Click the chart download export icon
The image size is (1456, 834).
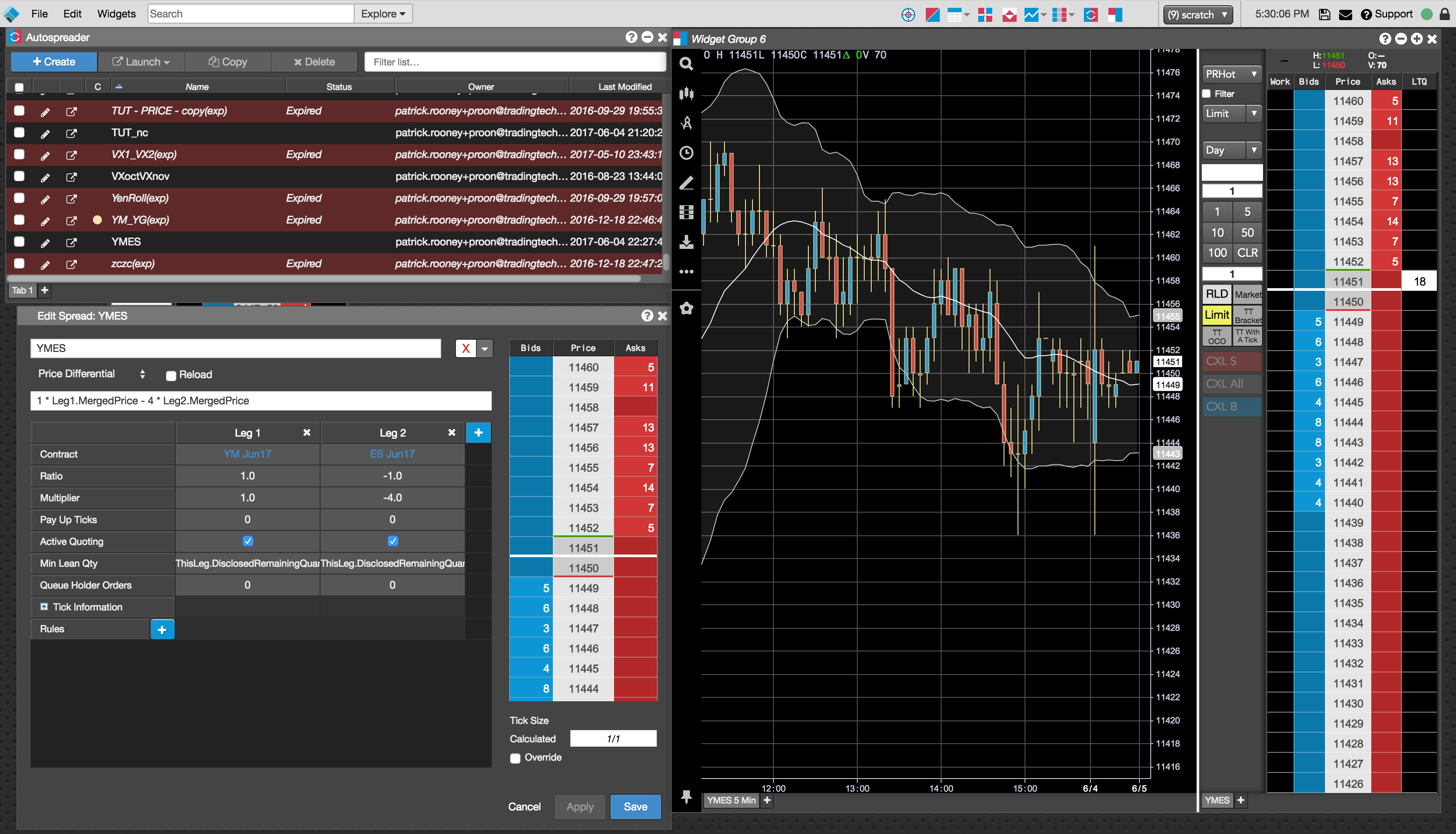point(686,242)
